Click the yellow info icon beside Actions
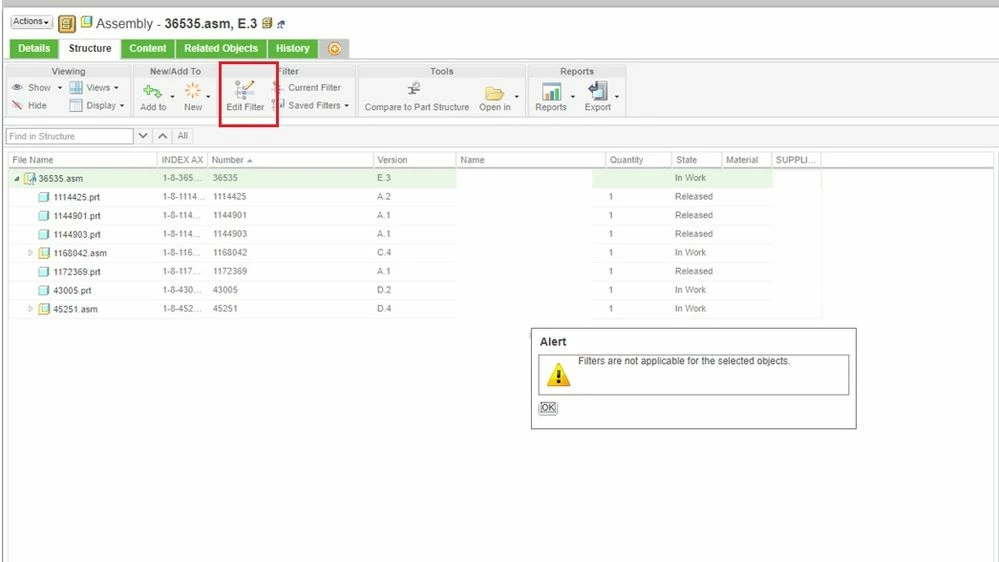The width and height of the screenshot is (999, 562). pyautogui.click(x=66, y=24)
